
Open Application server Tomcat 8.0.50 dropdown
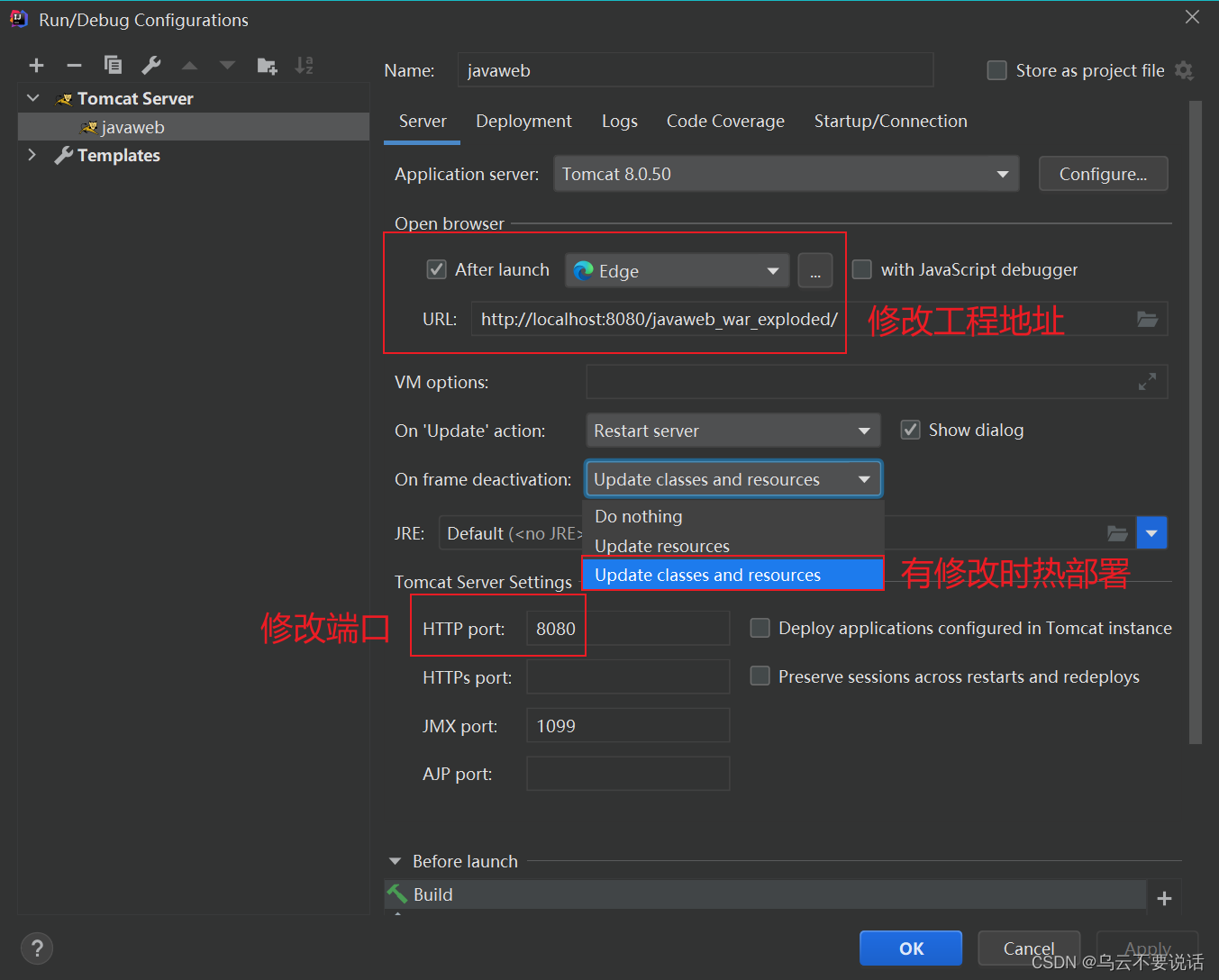[x=786, y=174]
